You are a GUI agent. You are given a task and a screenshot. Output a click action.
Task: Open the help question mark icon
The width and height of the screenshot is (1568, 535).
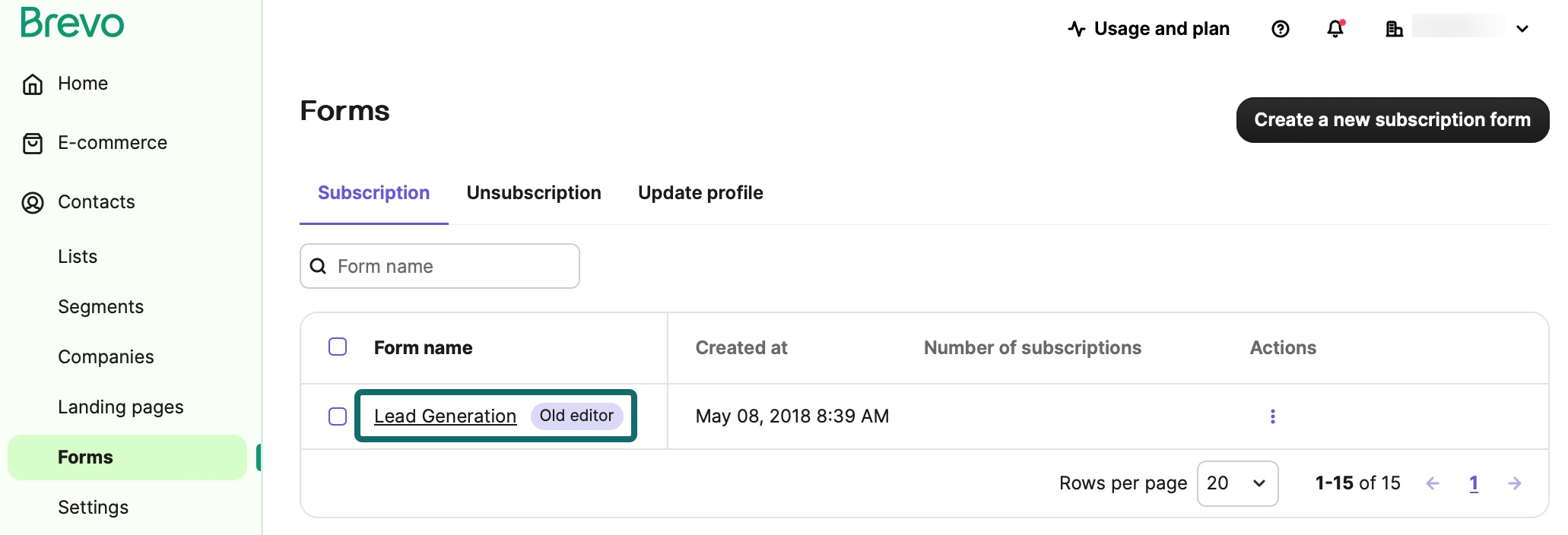[x=1280, y=29]
